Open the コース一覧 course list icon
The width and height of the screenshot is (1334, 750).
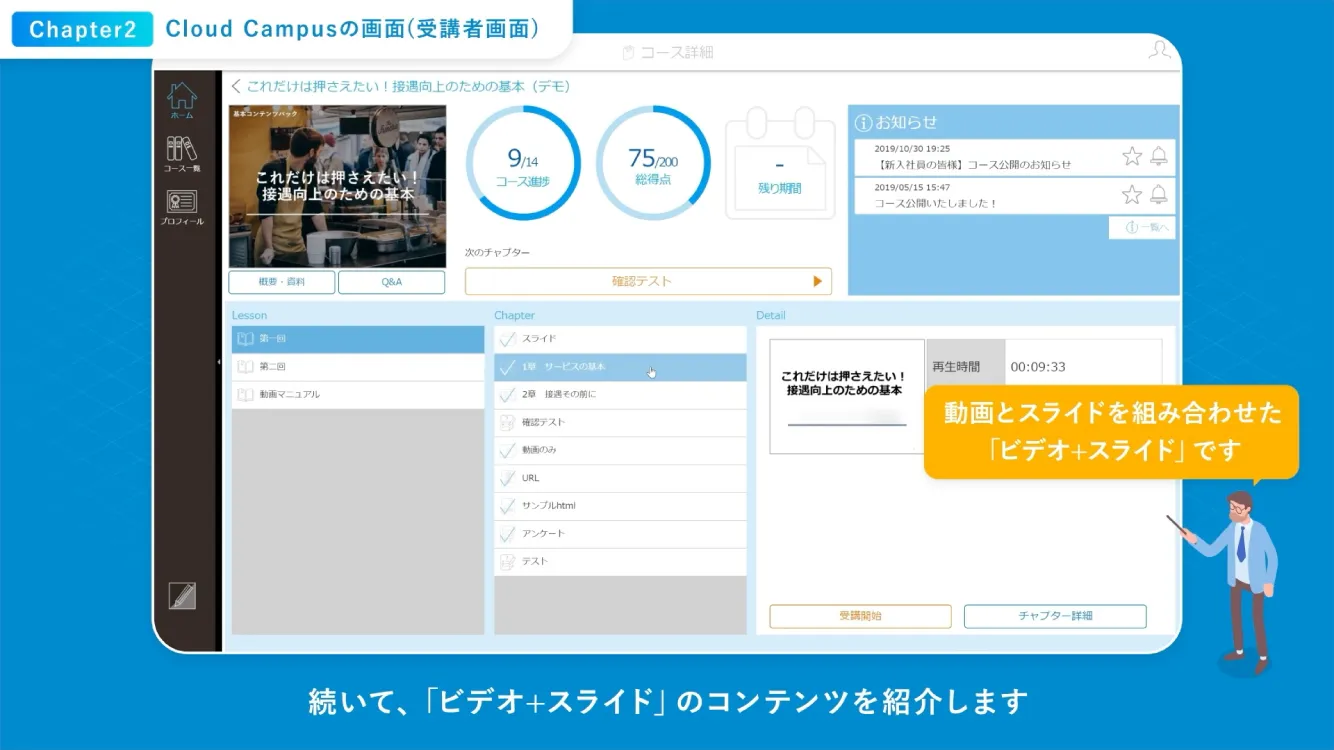182,153
